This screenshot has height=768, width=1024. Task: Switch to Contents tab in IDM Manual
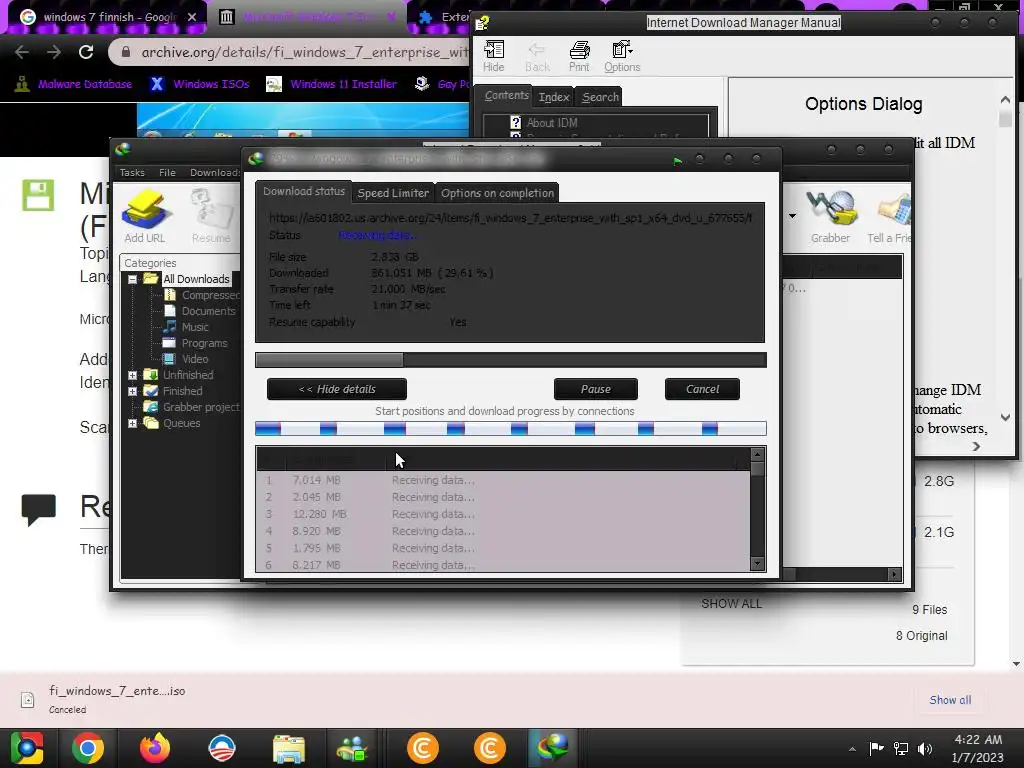[506, 95]
